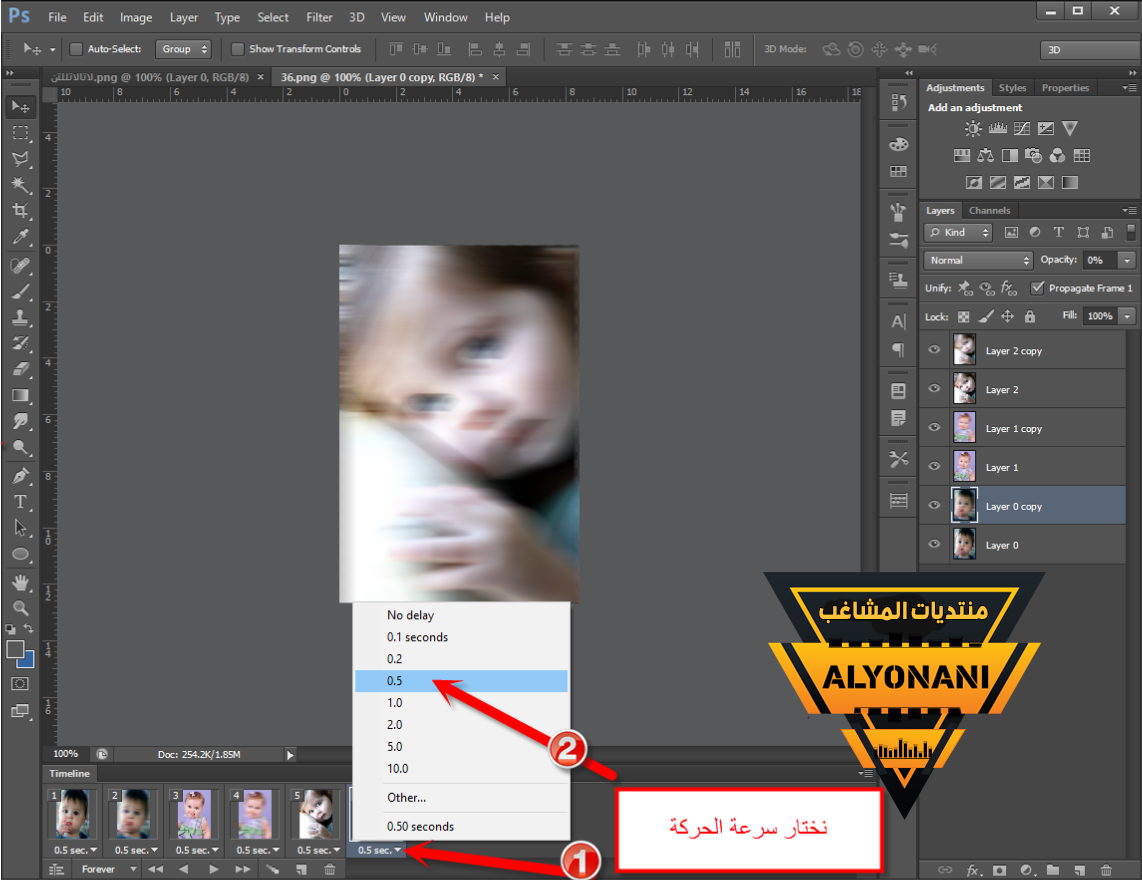Select the Magic Wand tool

pyautogui.click(x=20, y=185)
